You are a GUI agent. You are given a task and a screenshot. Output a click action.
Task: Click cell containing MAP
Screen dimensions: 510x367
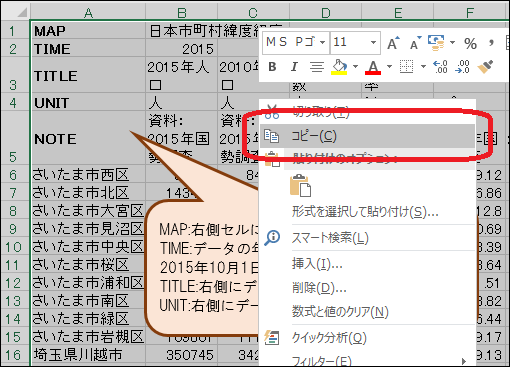[88, 31]
